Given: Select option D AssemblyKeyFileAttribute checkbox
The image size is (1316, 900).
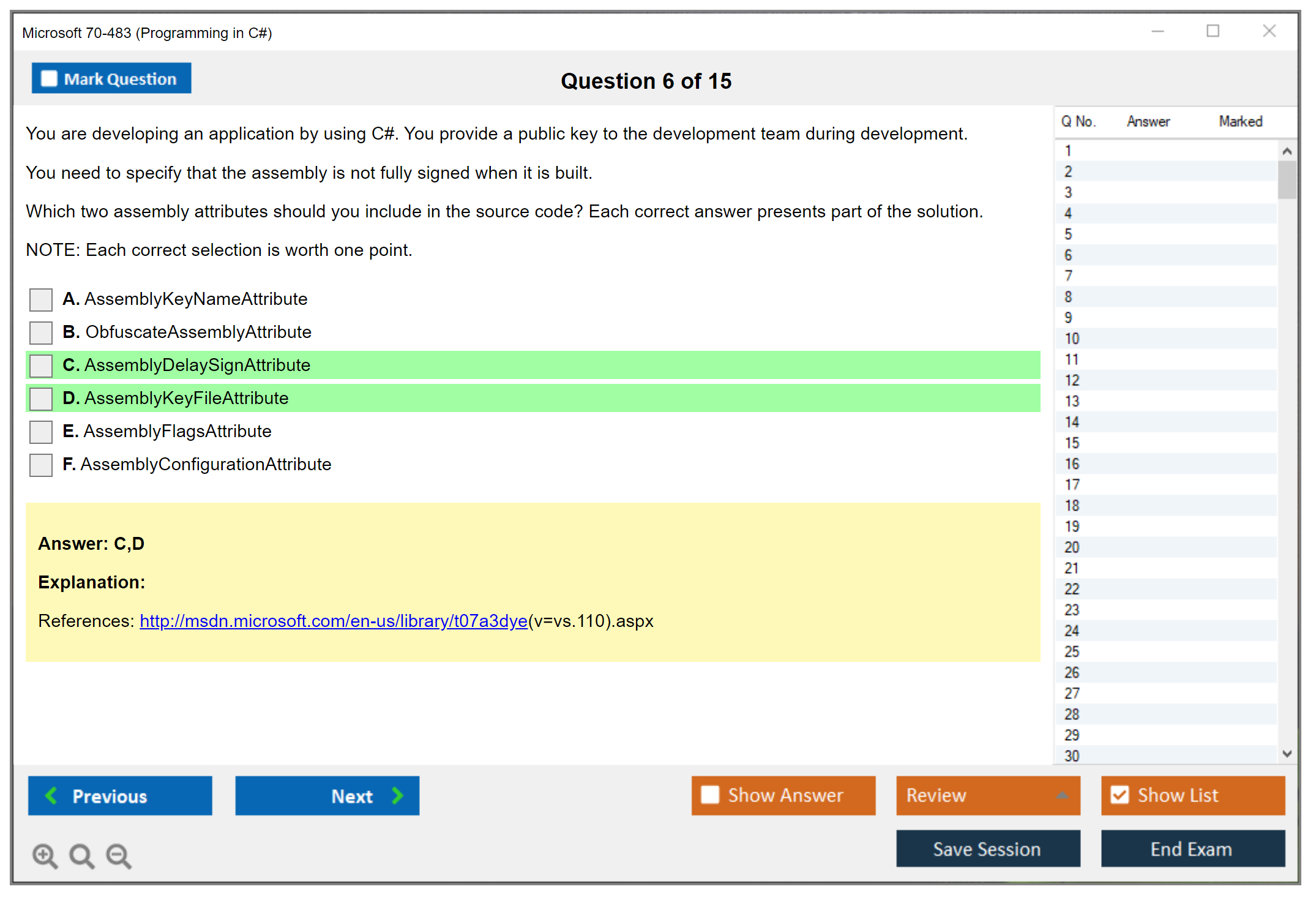Looking at the screenshot, I should click(41, 399).
